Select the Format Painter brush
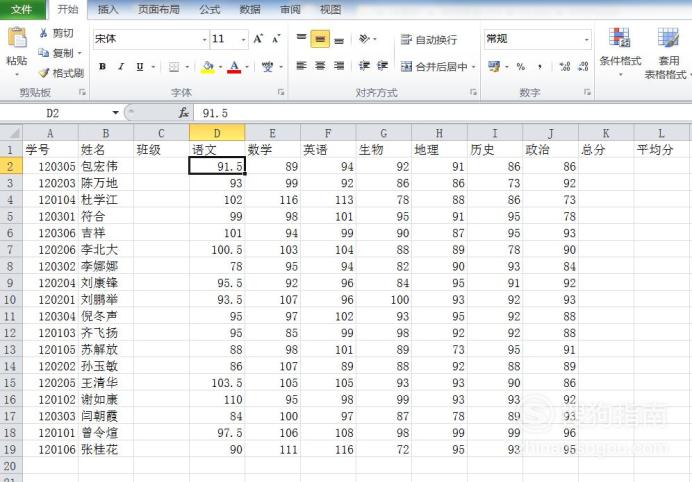 (43, 73)
